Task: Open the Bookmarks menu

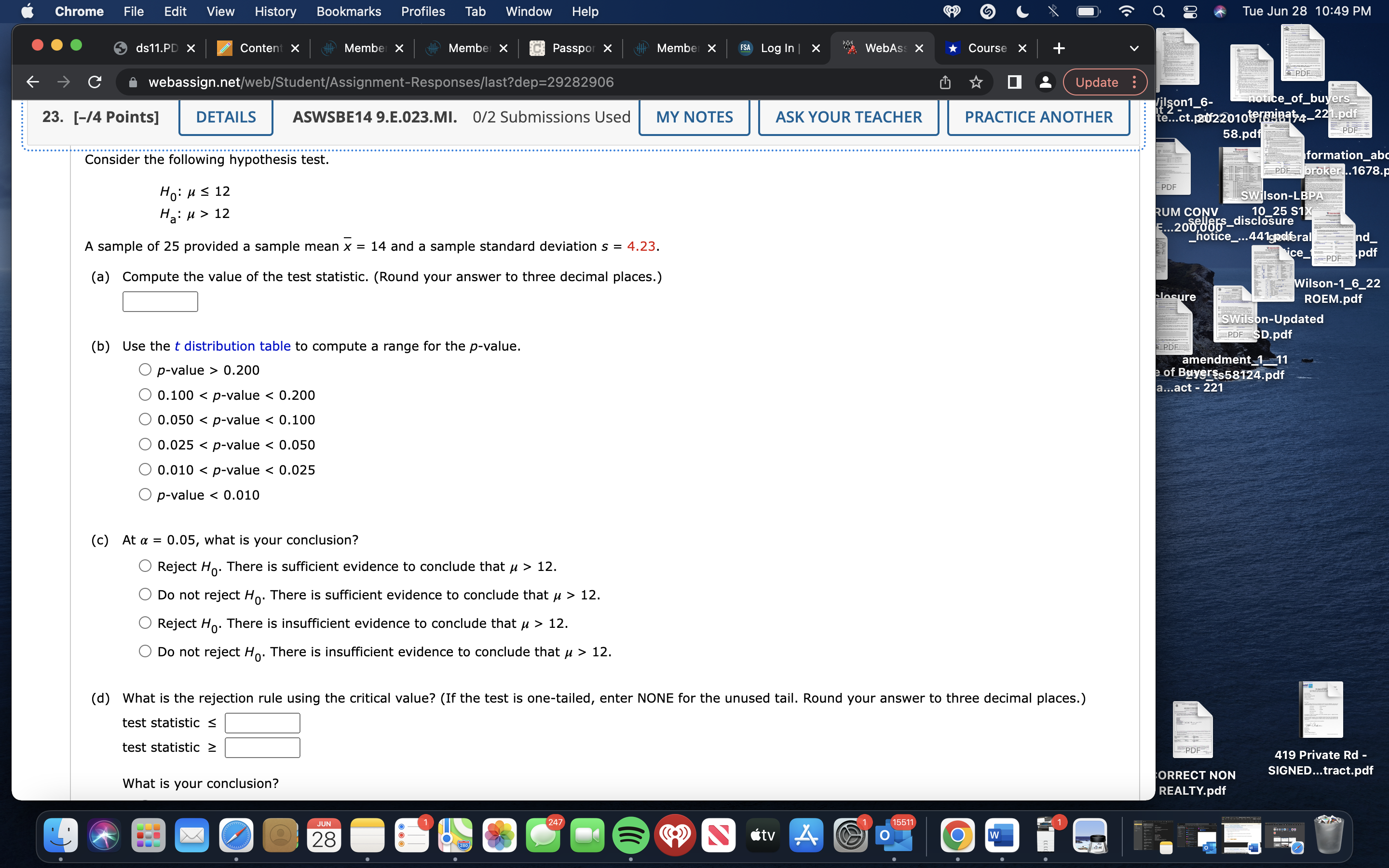Action: click(x=348, y=11)
